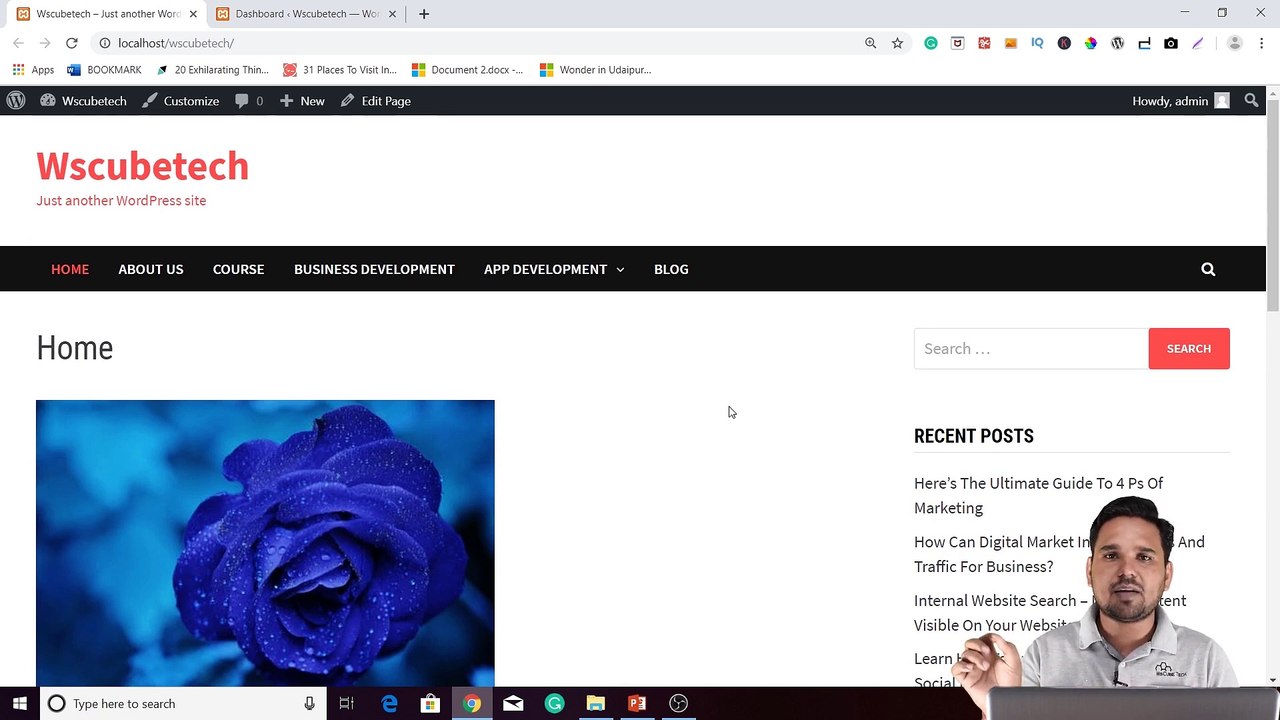1280x720 pixels.
Task: Open Howdy, admin account menu
Action: 1180,101
